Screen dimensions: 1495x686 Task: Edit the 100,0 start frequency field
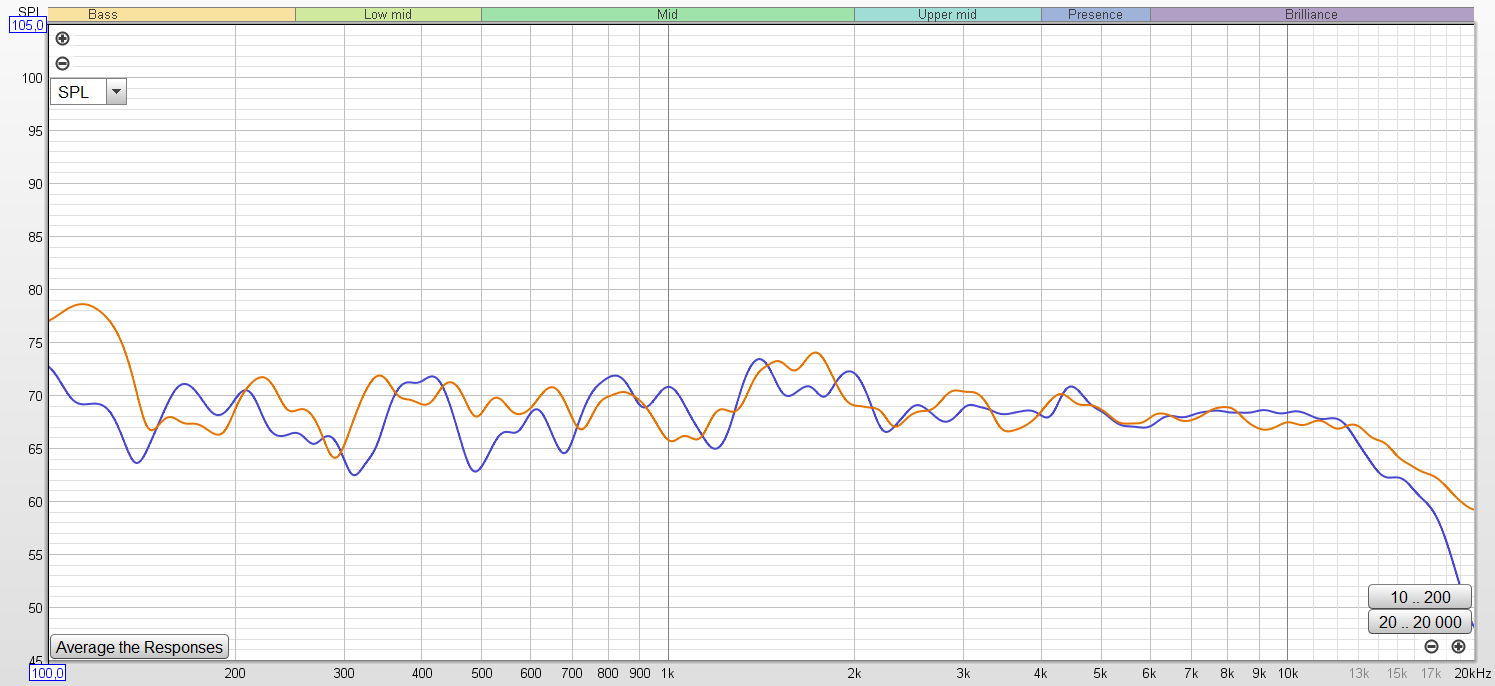46,673
